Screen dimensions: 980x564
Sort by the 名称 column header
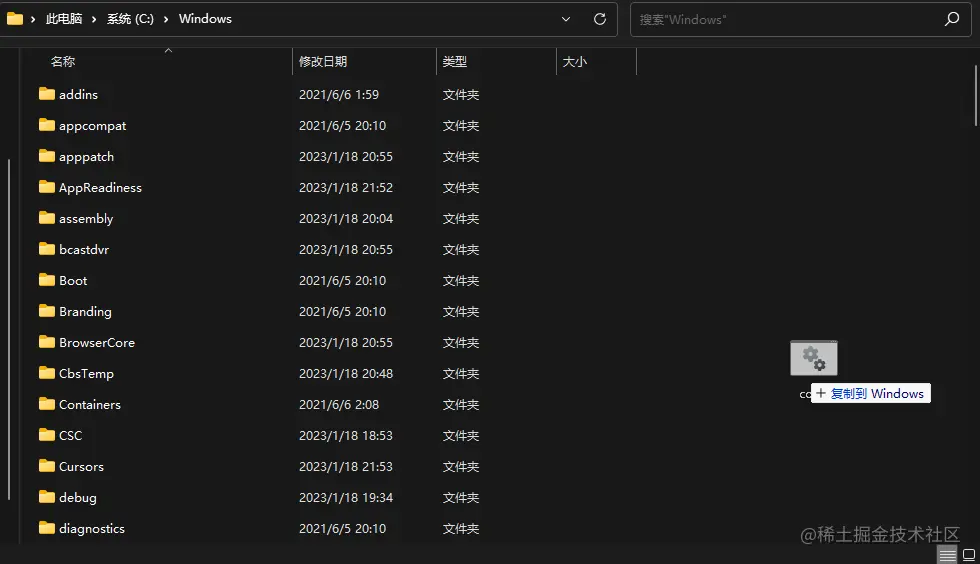click(x=62, y=61)
